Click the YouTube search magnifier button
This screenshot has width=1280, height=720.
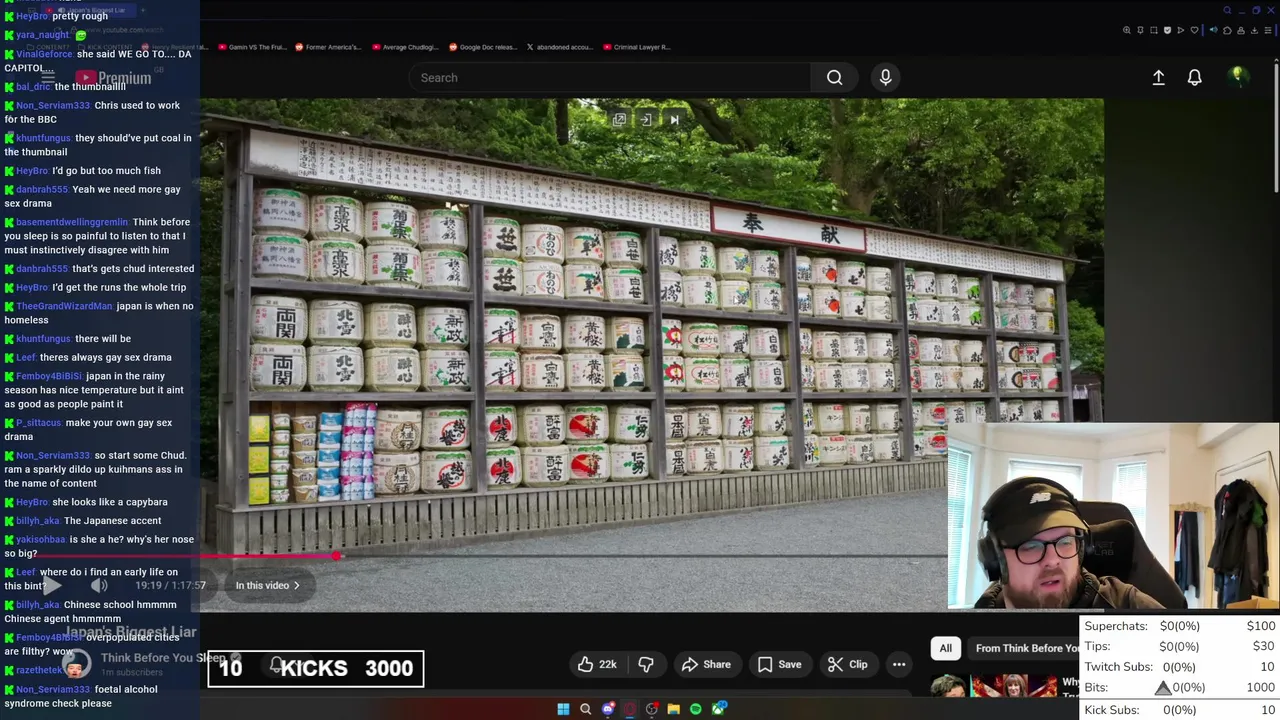pos(834,77)
